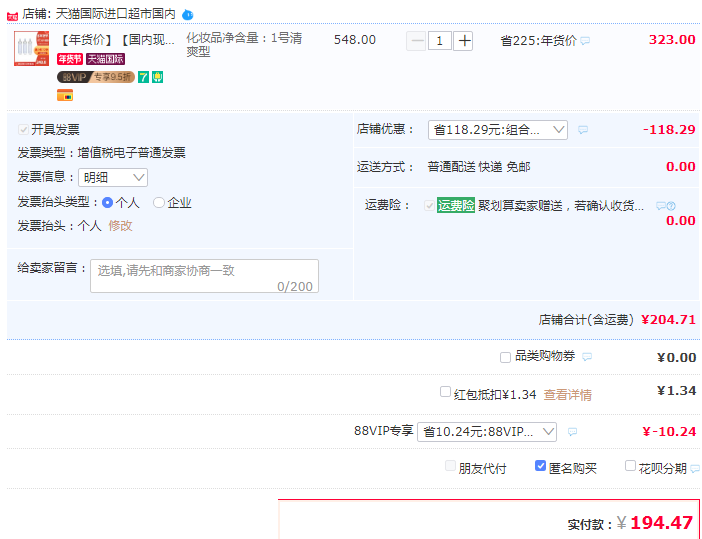The image size is (702, 539).
Task: Open the product title link 【年货价】【国内现...
Action: [117, 40]
